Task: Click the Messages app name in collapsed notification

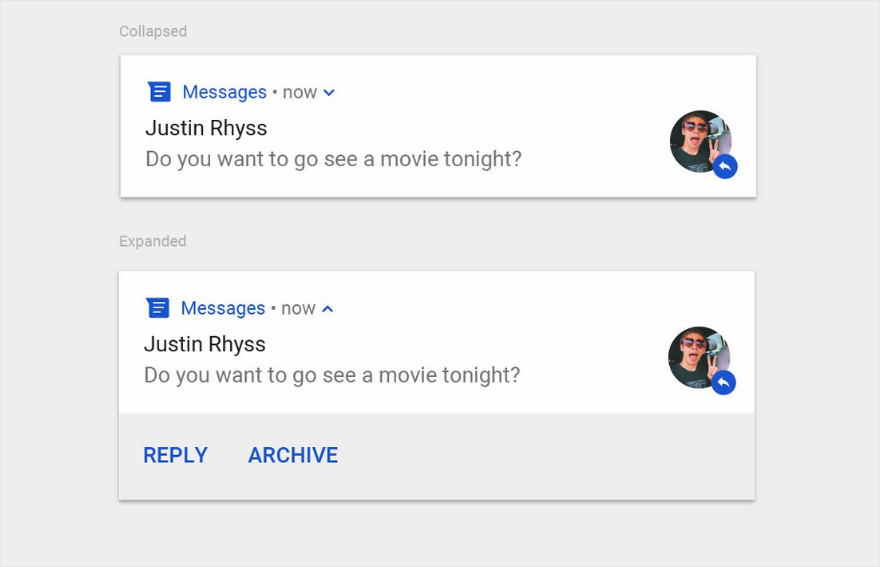Action: tap(224, 92)
